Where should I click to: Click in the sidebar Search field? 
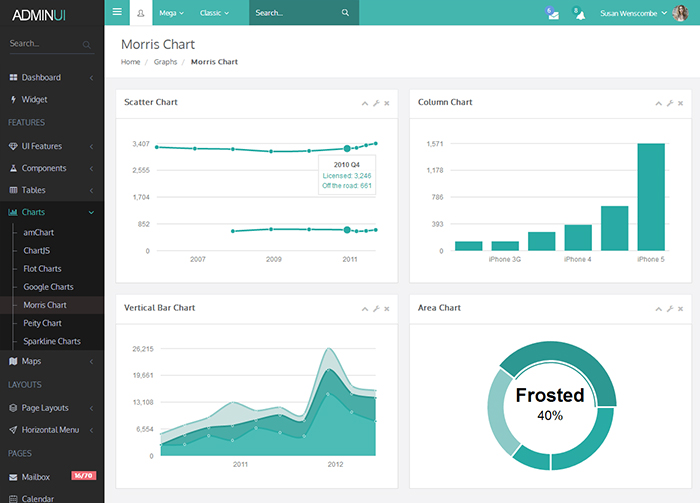coord(45,44)
